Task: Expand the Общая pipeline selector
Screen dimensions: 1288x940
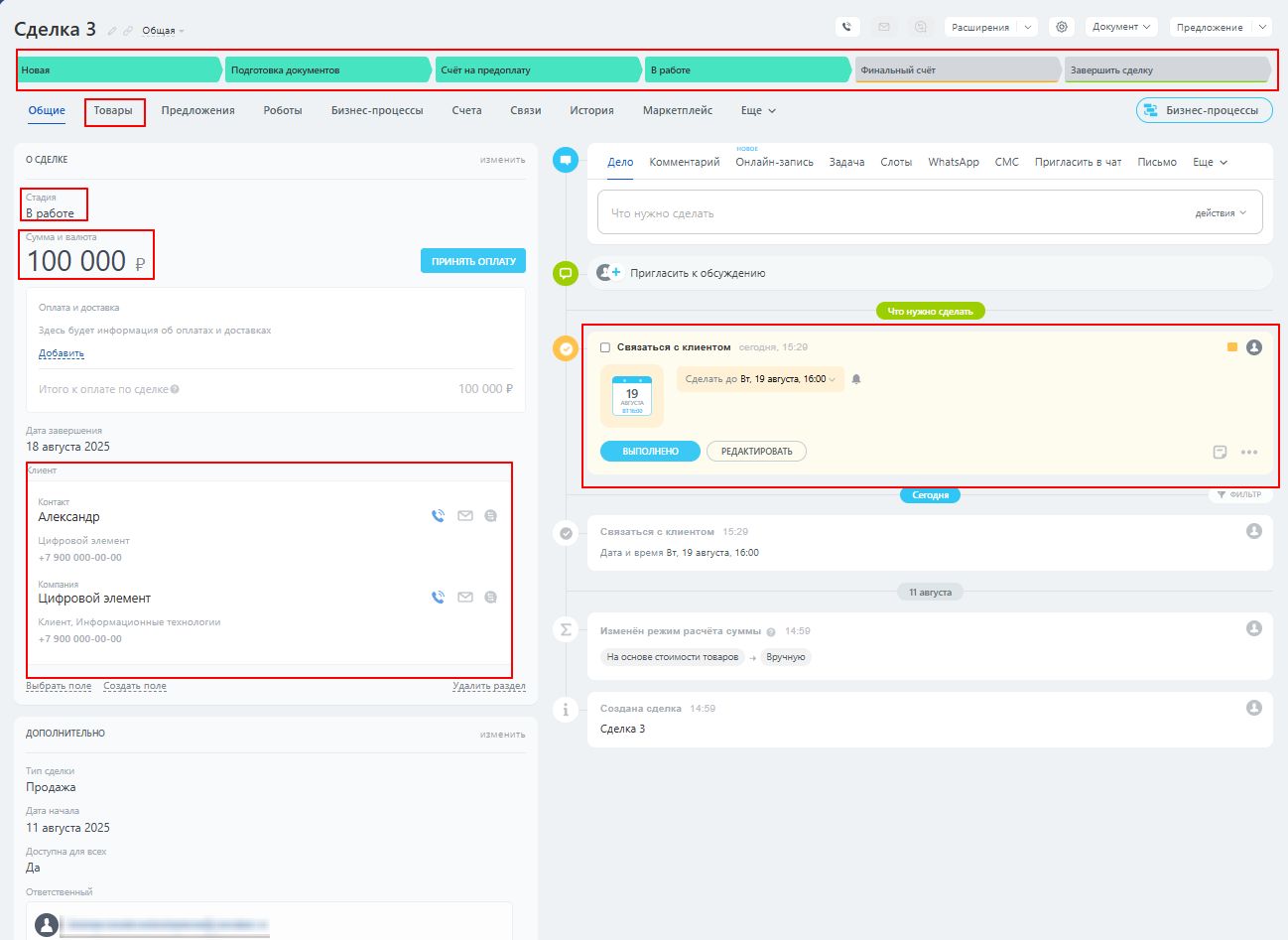Action: (163, 31)
